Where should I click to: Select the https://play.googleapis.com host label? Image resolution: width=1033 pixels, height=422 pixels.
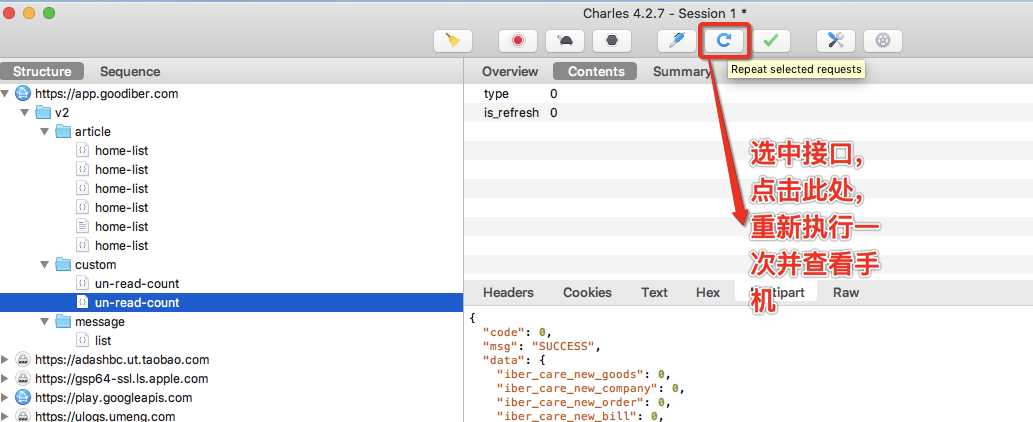click(x=113, y=398)
